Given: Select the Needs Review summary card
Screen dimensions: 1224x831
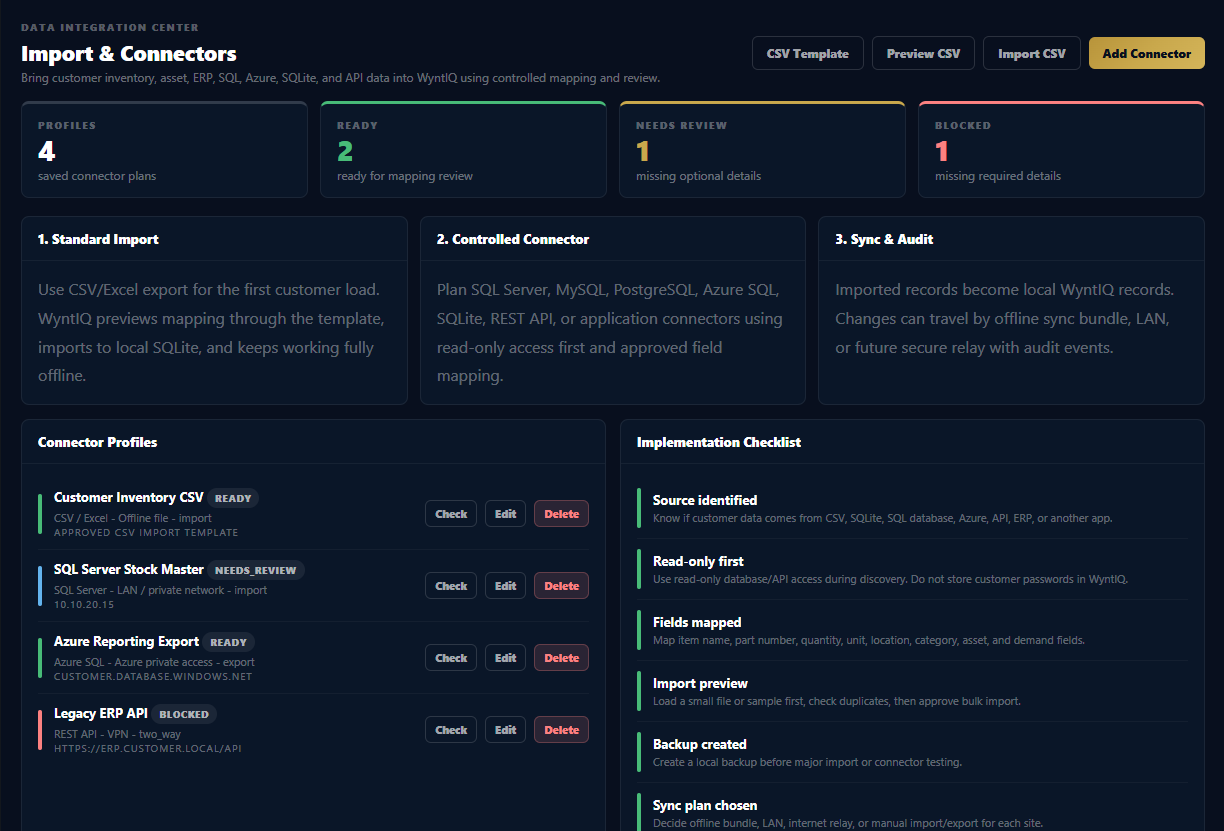Looking at the screenshot, I should 762,150.
